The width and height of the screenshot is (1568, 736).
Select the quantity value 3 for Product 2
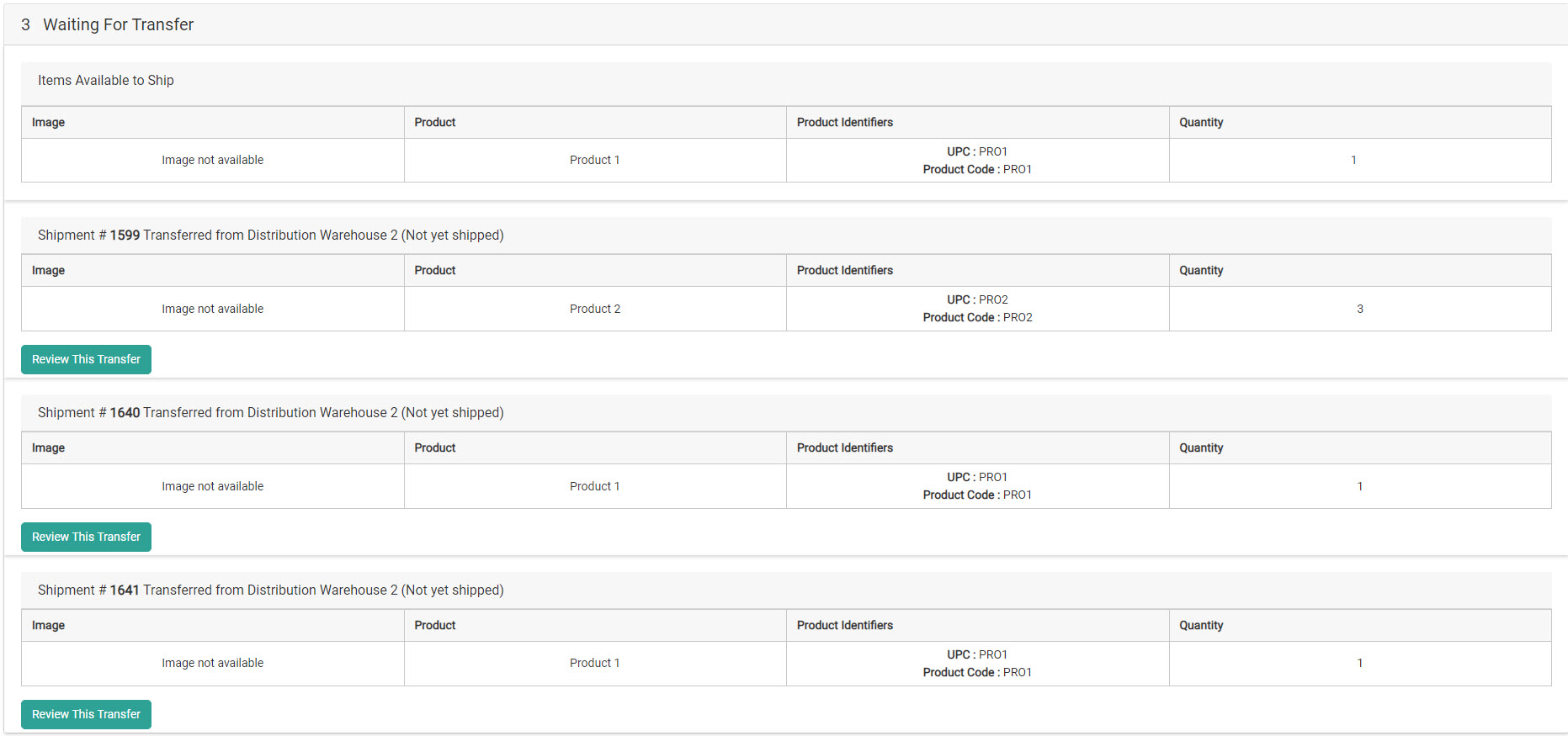pos(1360,309)
